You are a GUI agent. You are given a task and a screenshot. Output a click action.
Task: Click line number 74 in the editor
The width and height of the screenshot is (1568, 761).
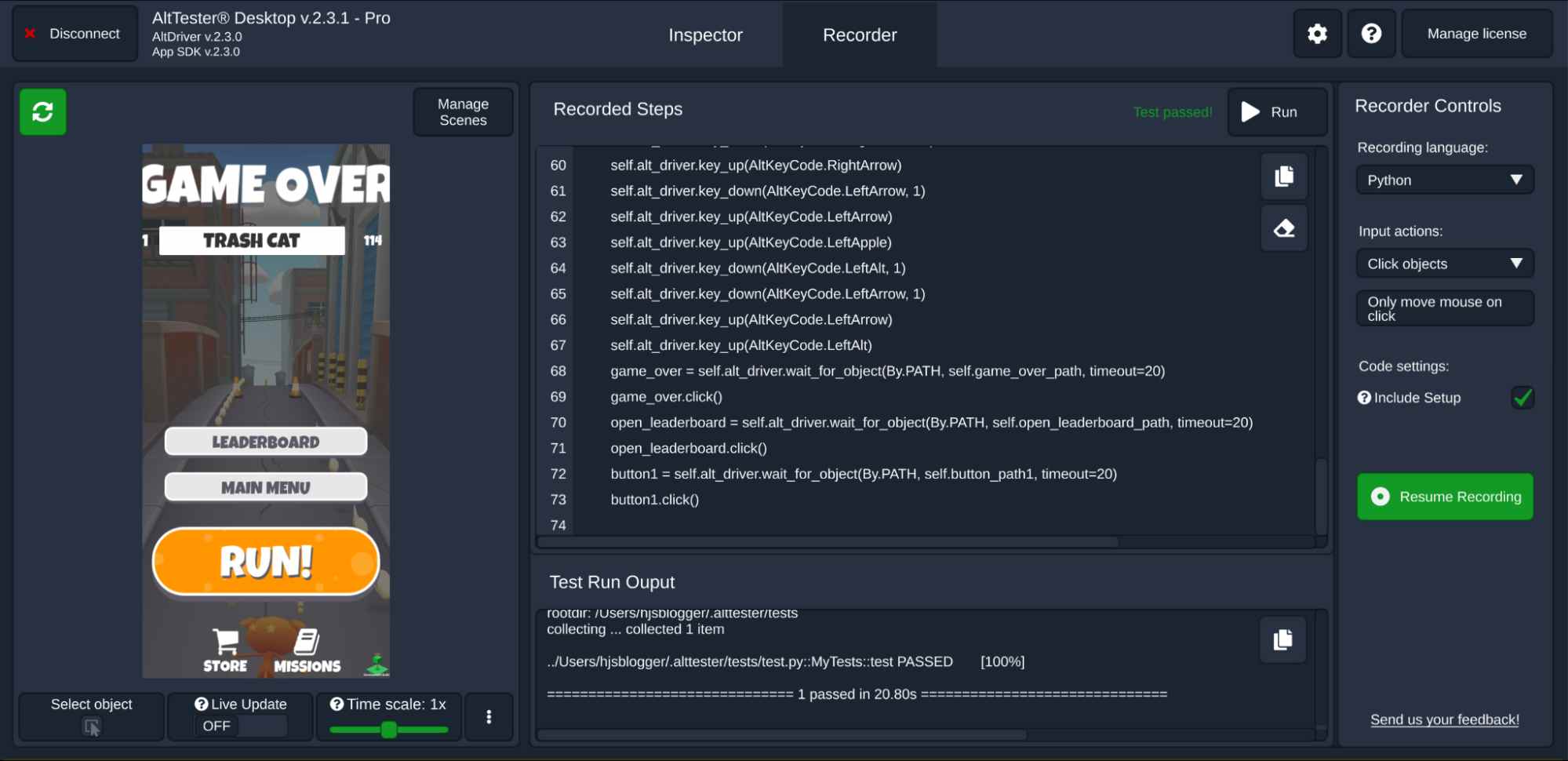[558, 525]
